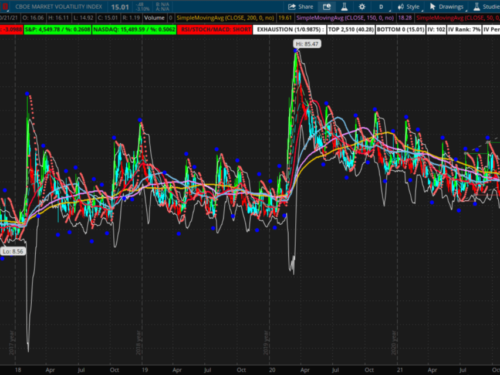Click the H: 16.11 high value
Screen dimensions: 500x375
[x=58, y=18]
